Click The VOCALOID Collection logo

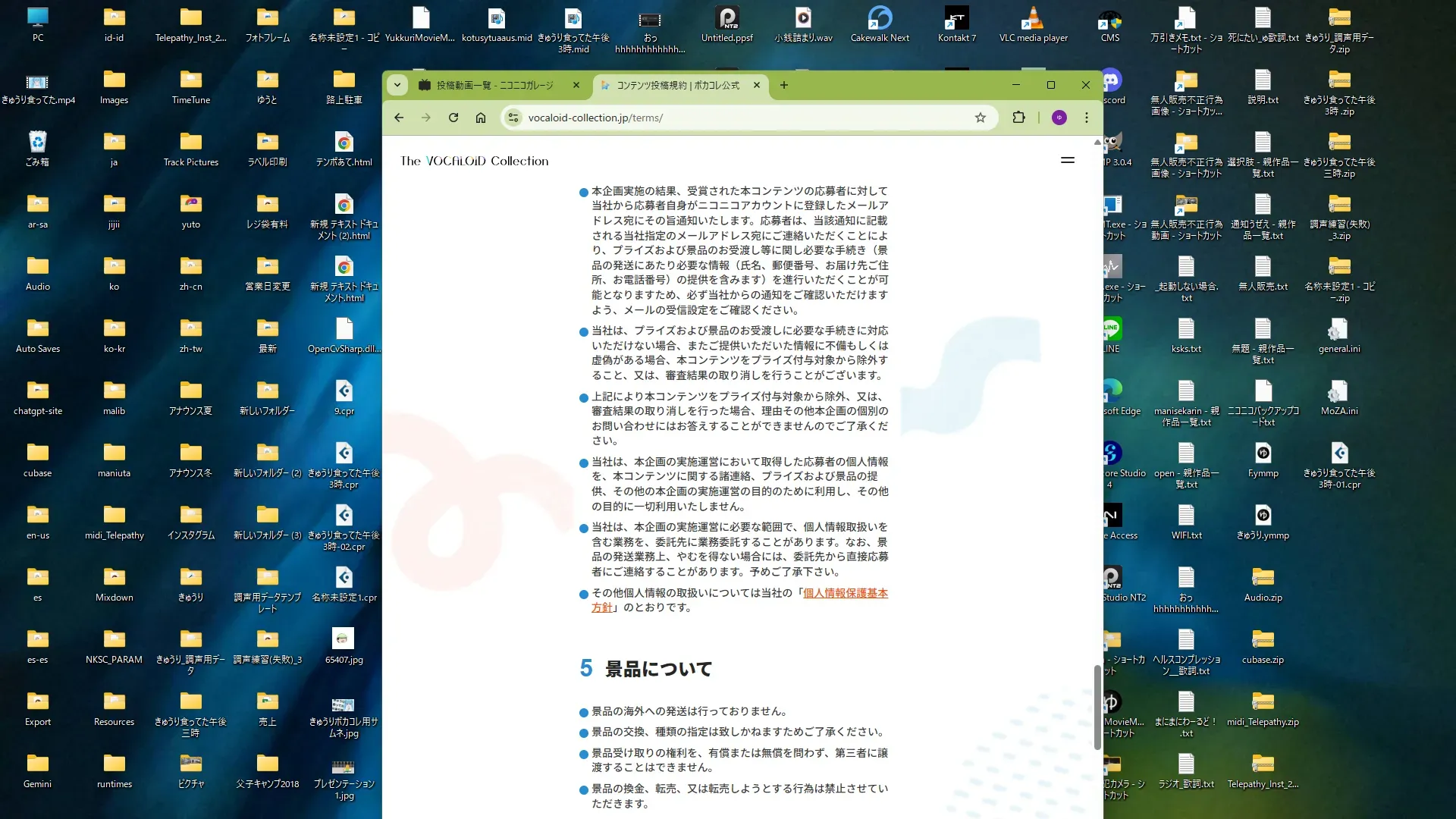474,161
